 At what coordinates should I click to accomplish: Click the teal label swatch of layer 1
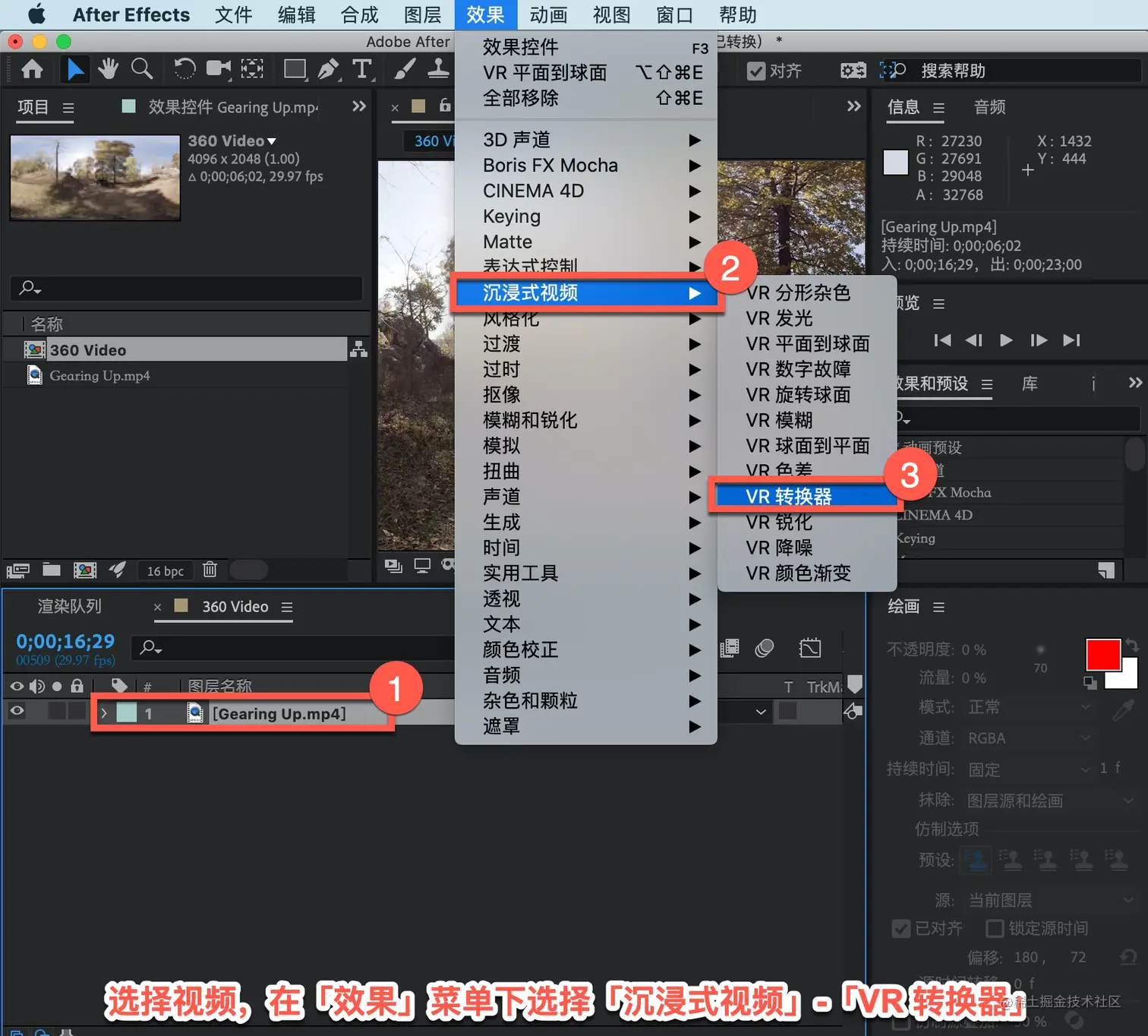pos(127,712)
